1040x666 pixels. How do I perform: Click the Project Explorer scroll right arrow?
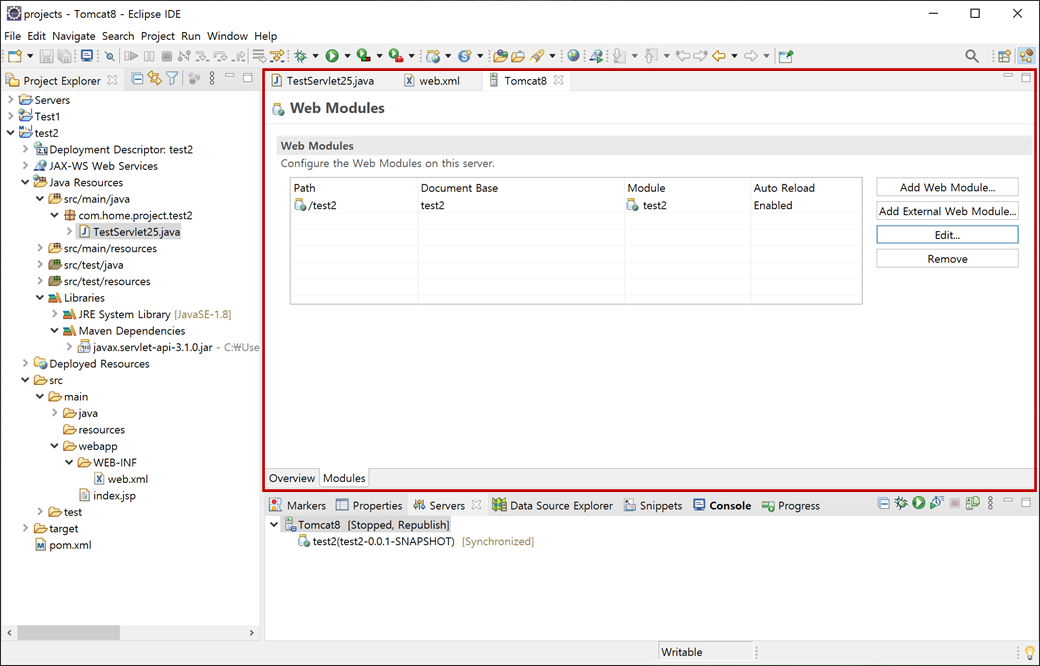pos(251,633)
